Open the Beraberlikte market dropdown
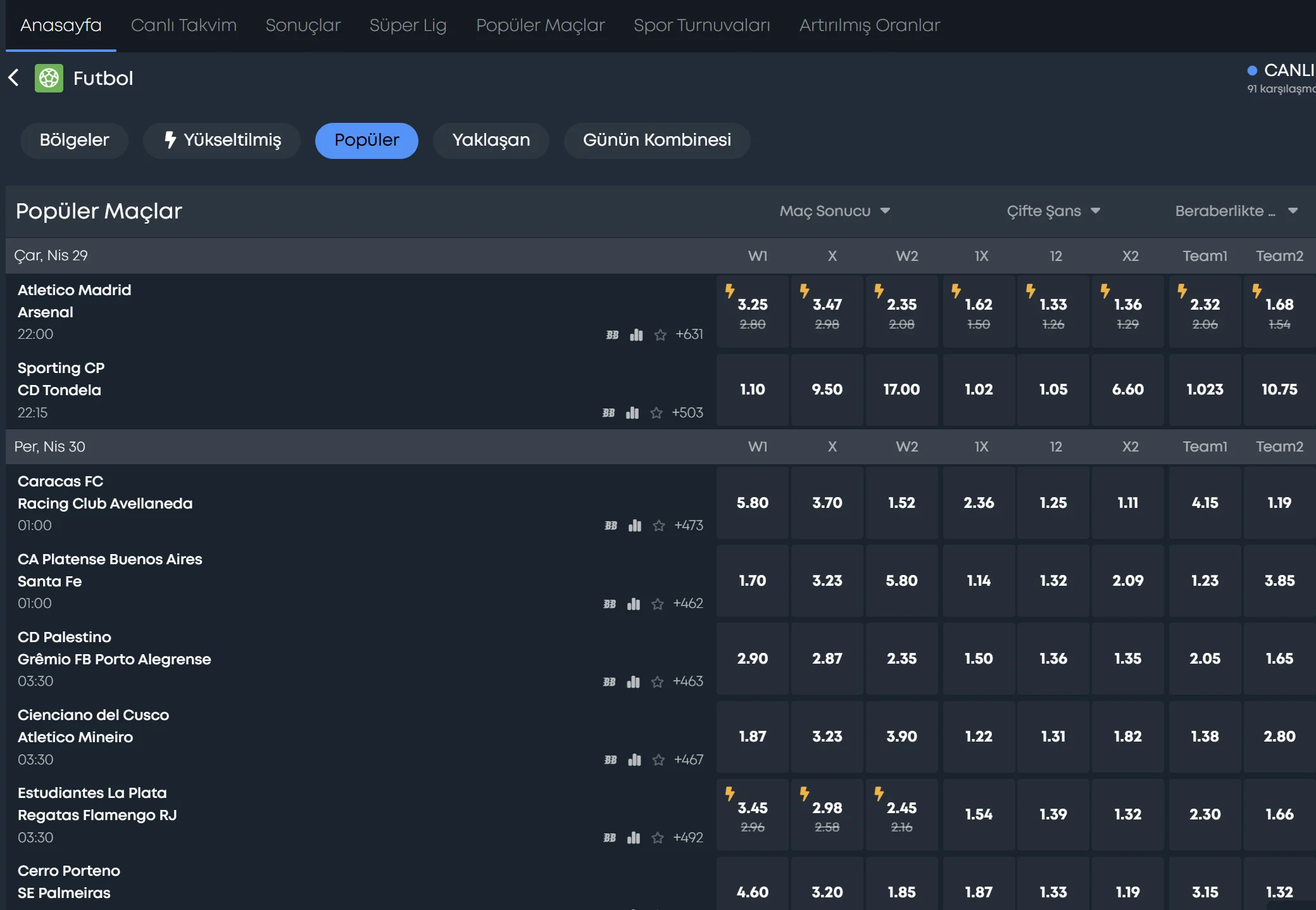The width and height of the screenshot is (1316, 910). click(1236, 211)
